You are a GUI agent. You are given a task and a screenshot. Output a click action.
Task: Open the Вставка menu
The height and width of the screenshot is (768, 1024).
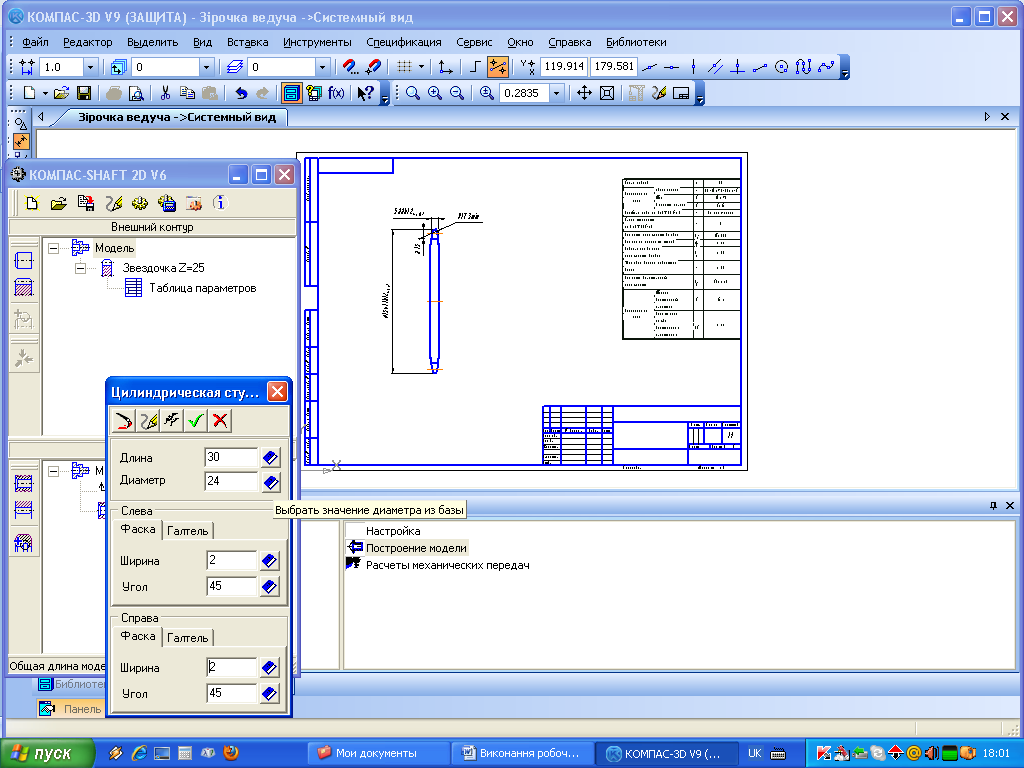tap(248, 42)
